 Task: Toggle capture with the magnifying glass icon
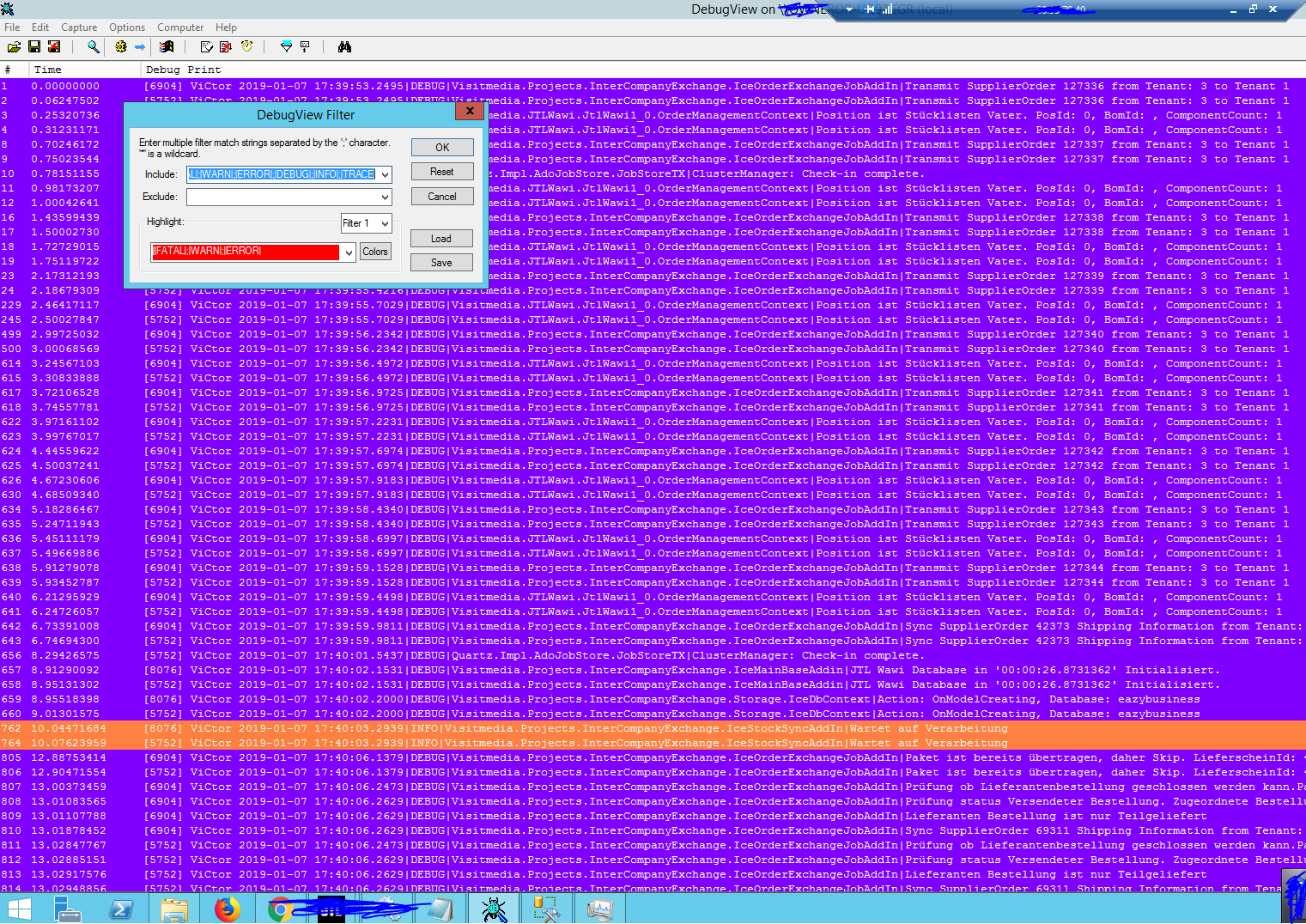(93, 46)
